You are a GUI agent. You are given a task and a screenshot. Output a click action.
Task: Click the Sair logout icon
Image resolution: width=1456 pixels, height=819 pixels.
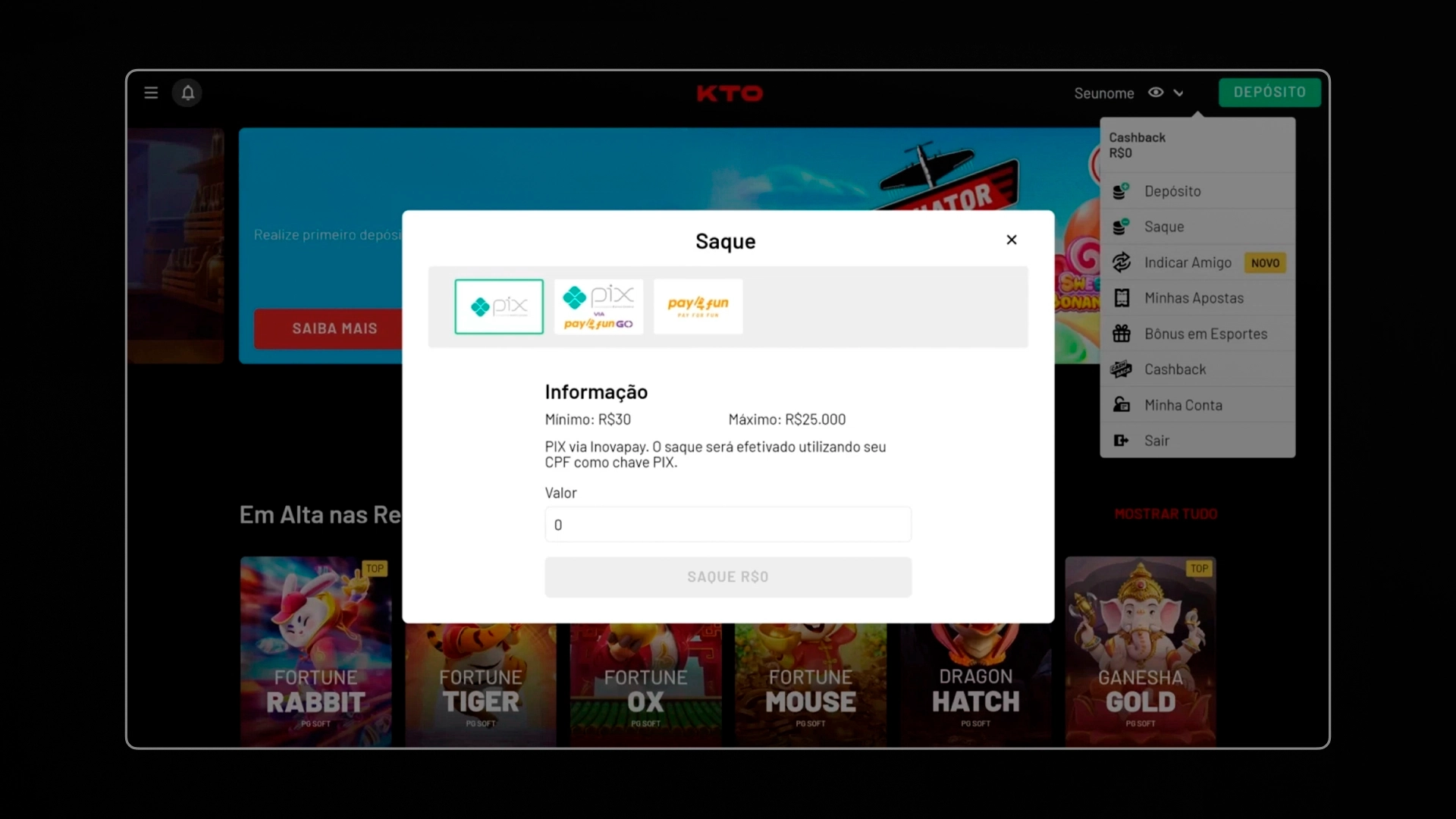(1121, 441)
